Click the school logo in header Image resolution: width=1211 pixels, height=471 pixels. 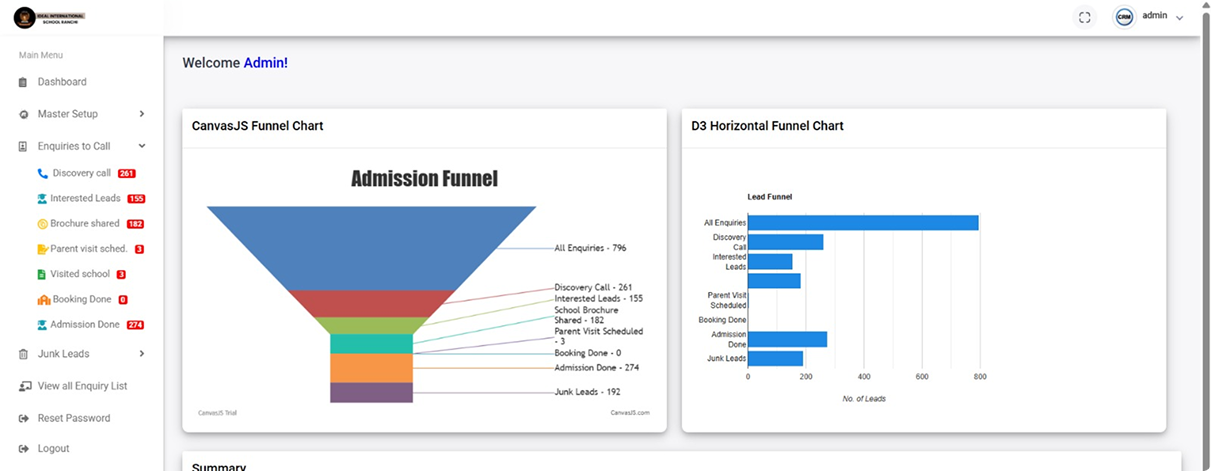tap(50, 18)
